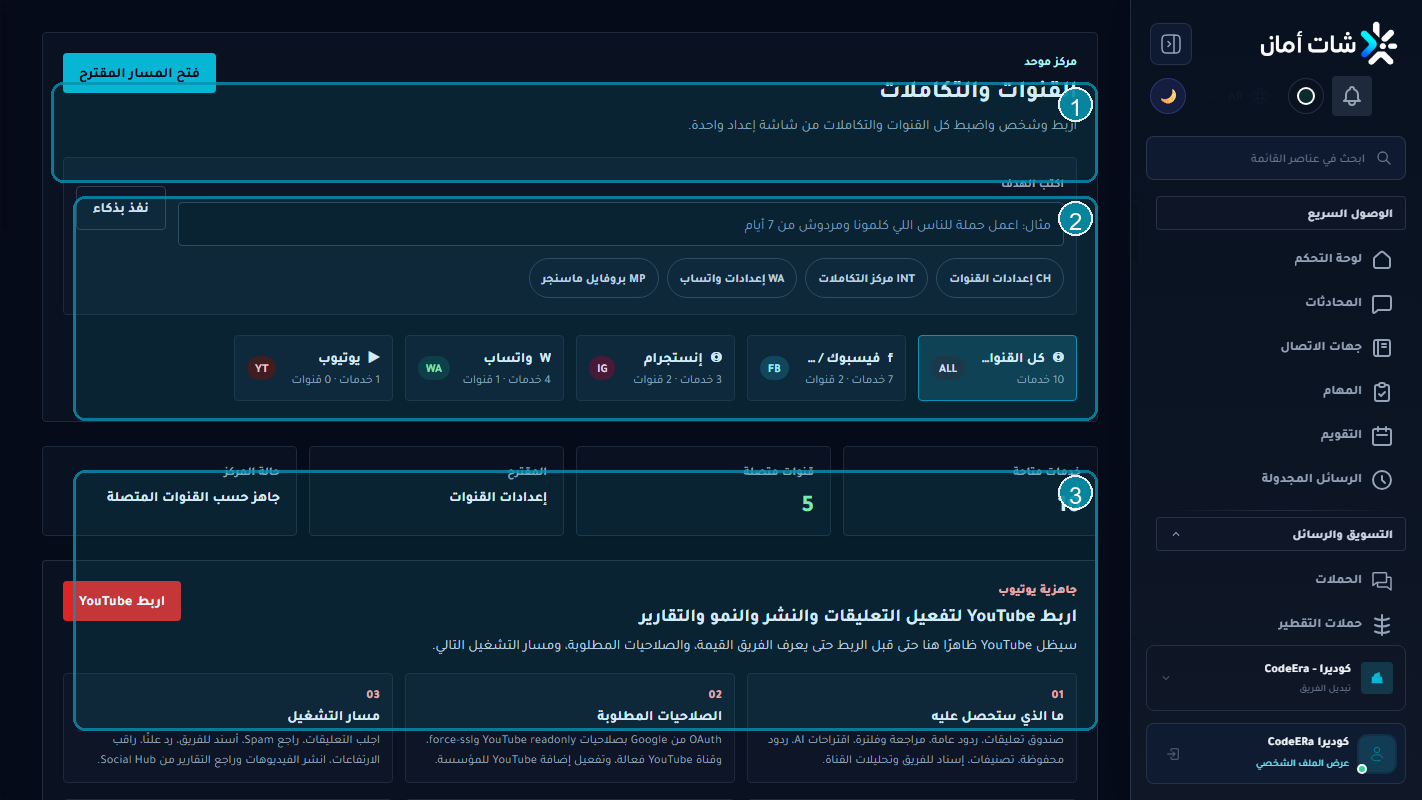Click the red اربط YouTube button
The image size is (1422, 800).
click(122, 601)
